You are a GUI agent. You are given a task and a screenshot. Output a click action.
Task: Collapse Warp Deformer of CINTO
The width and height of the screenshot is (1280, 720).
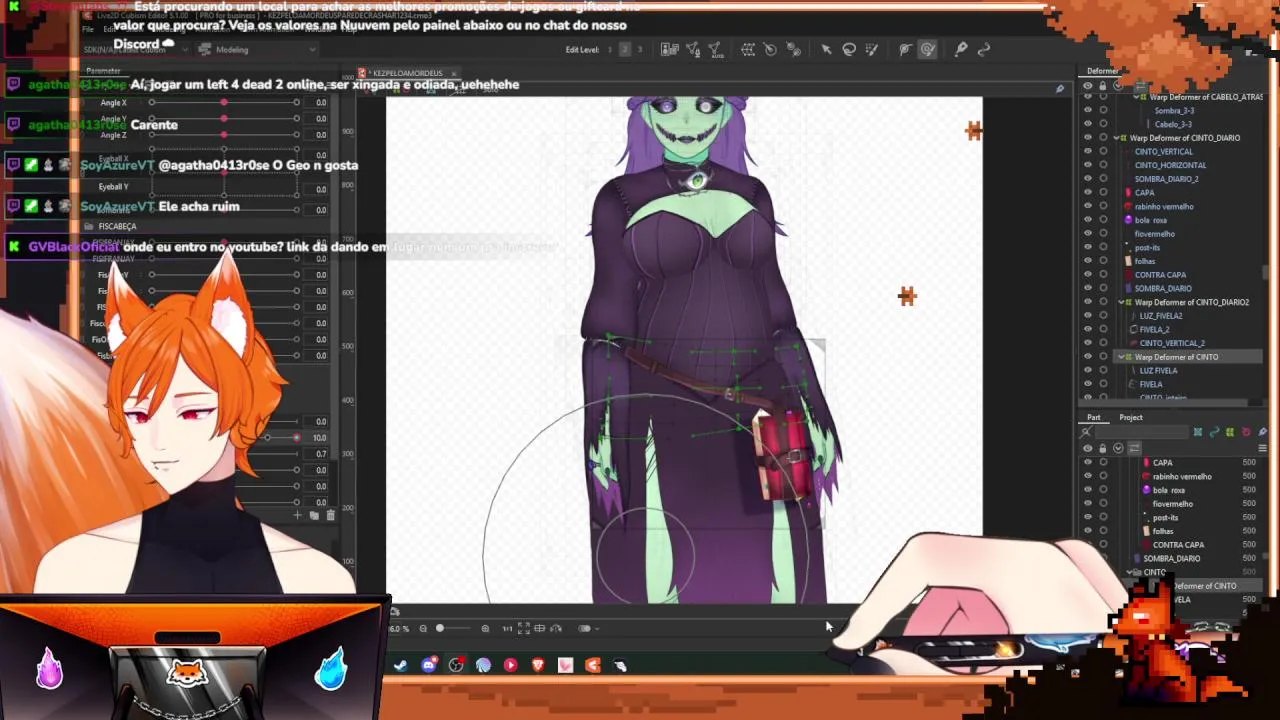point(1120,356)
